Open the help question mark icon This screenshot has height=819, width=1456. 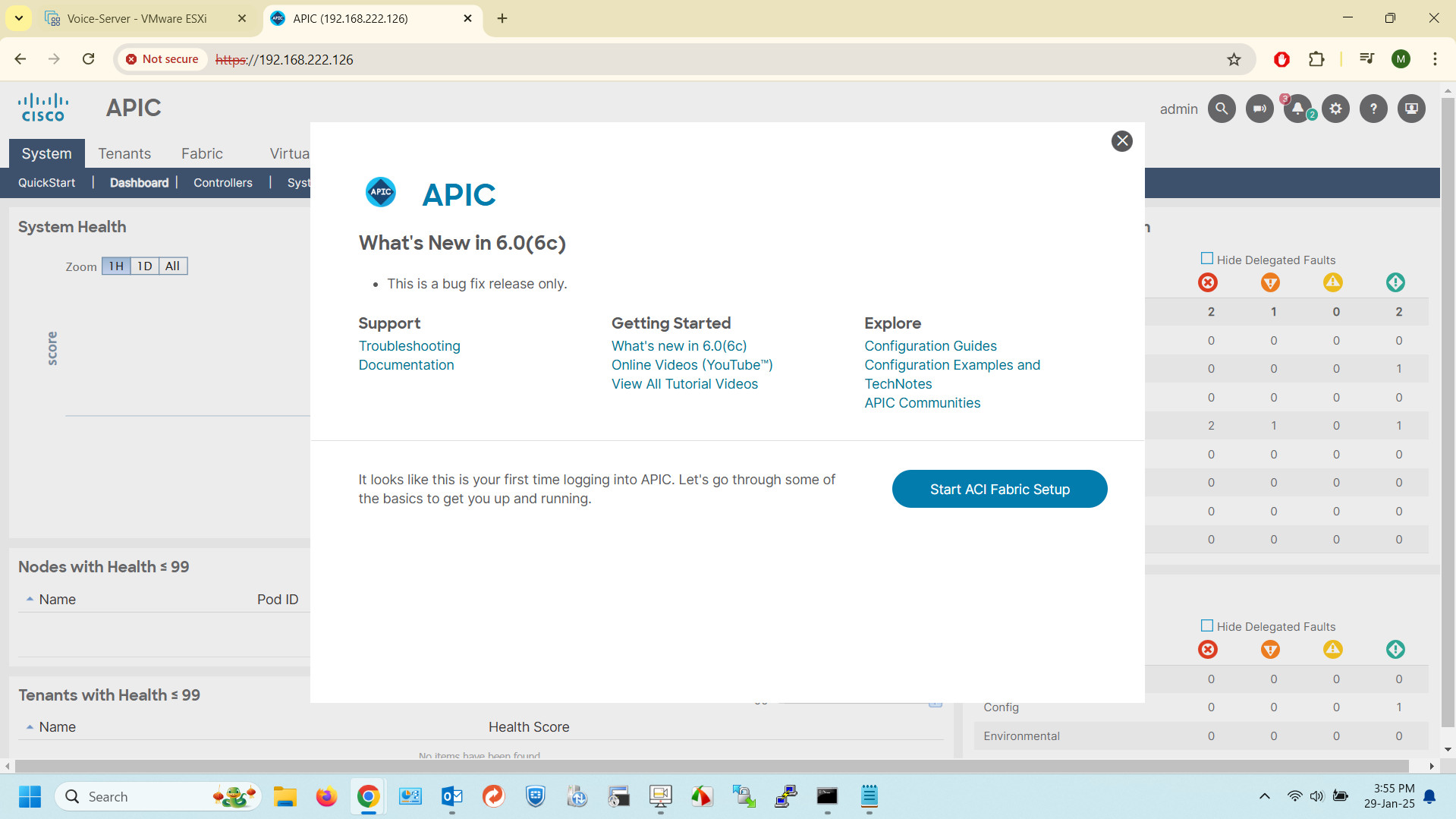(1373, 109)
